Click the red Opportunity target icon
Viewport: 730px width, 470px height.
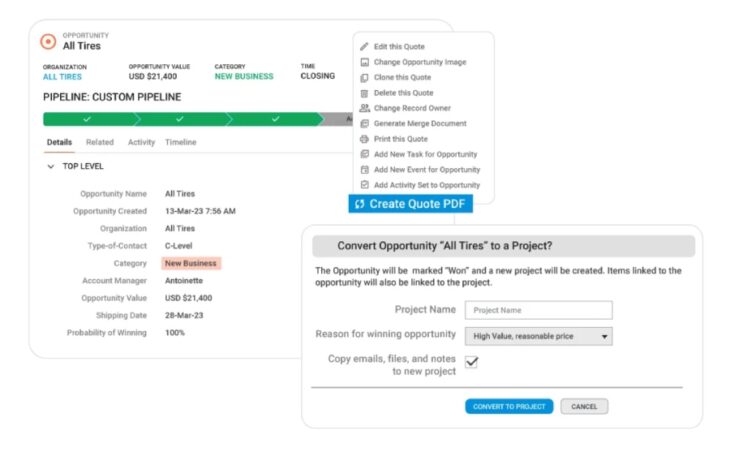48,41
